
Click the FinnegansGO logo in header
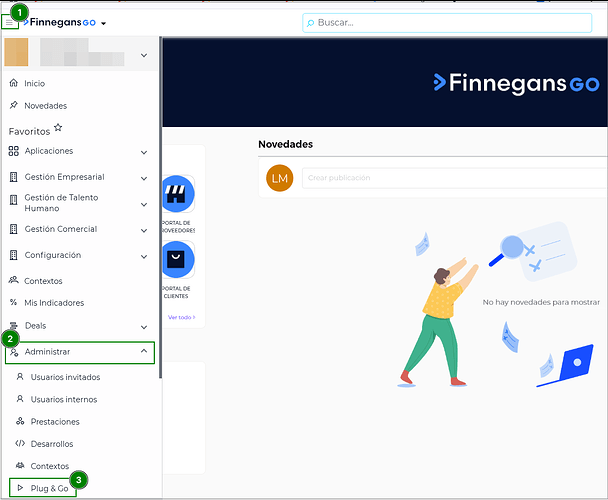59,22
